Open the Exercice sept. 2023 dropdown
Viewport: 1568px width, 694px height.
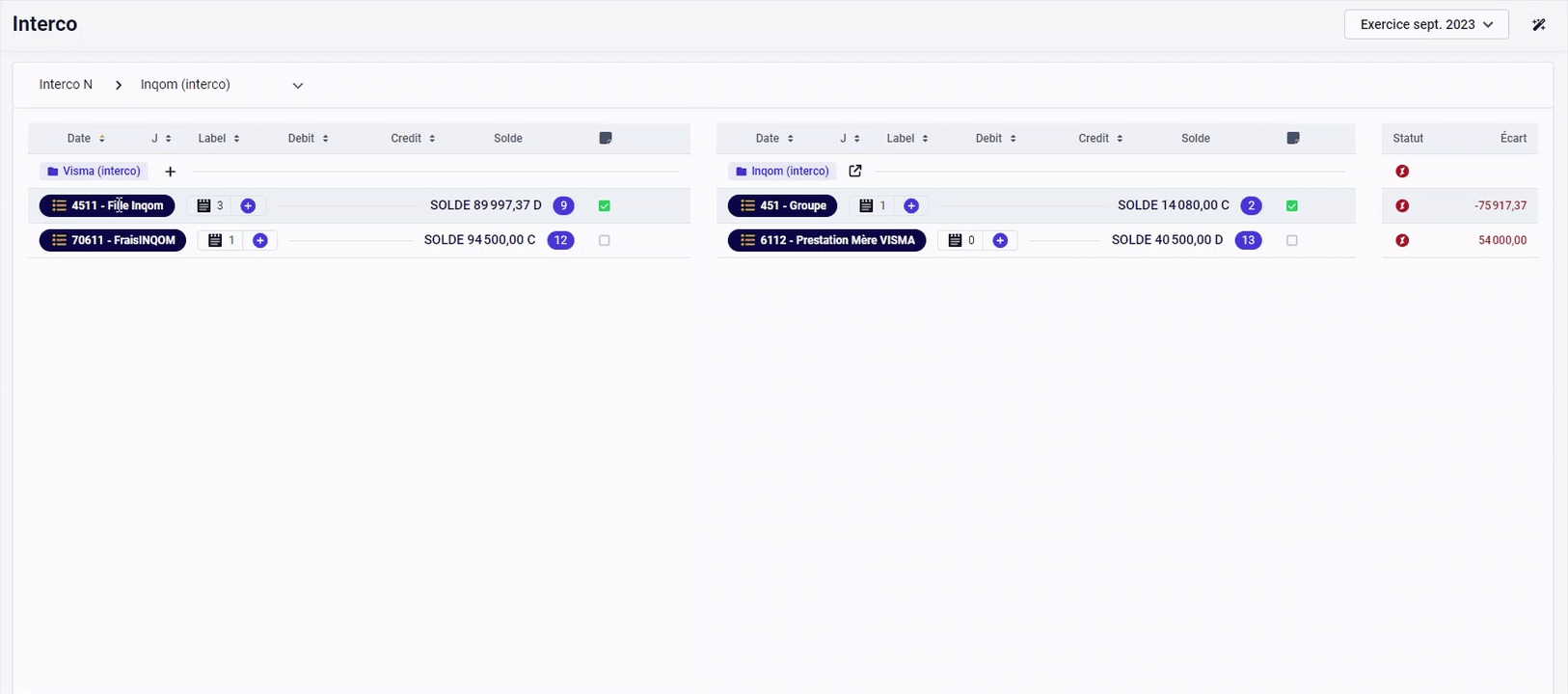pyautogui.click(x=1425, y=25)
